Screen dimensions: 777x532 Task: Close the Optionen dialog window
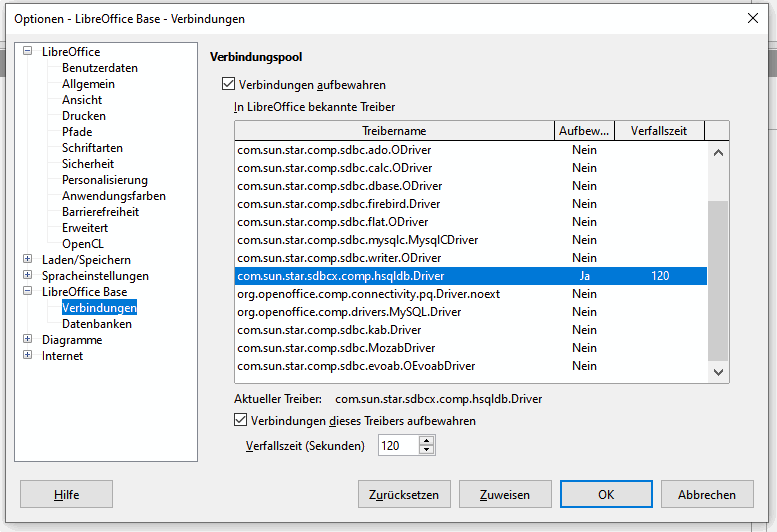[753, 18]
